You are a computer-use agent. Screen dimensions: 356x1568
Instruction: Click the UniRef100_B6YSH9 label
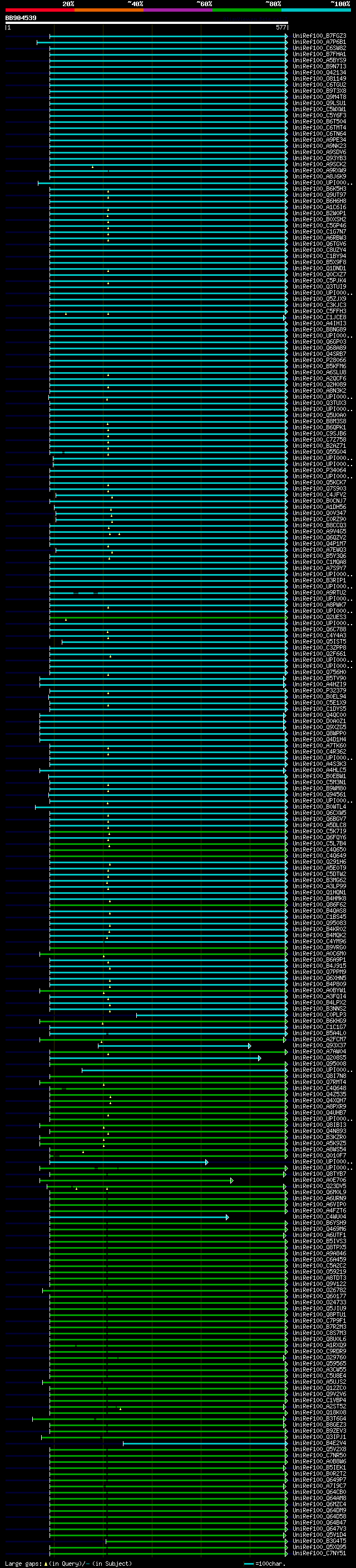[319, 1223]
